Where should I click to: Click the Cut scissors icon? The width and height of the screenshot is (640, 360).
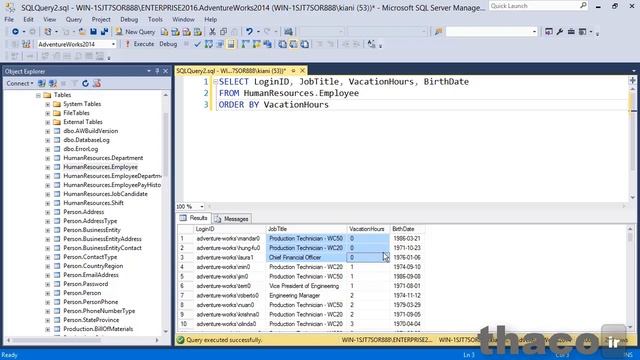click(x=212, y=32)
